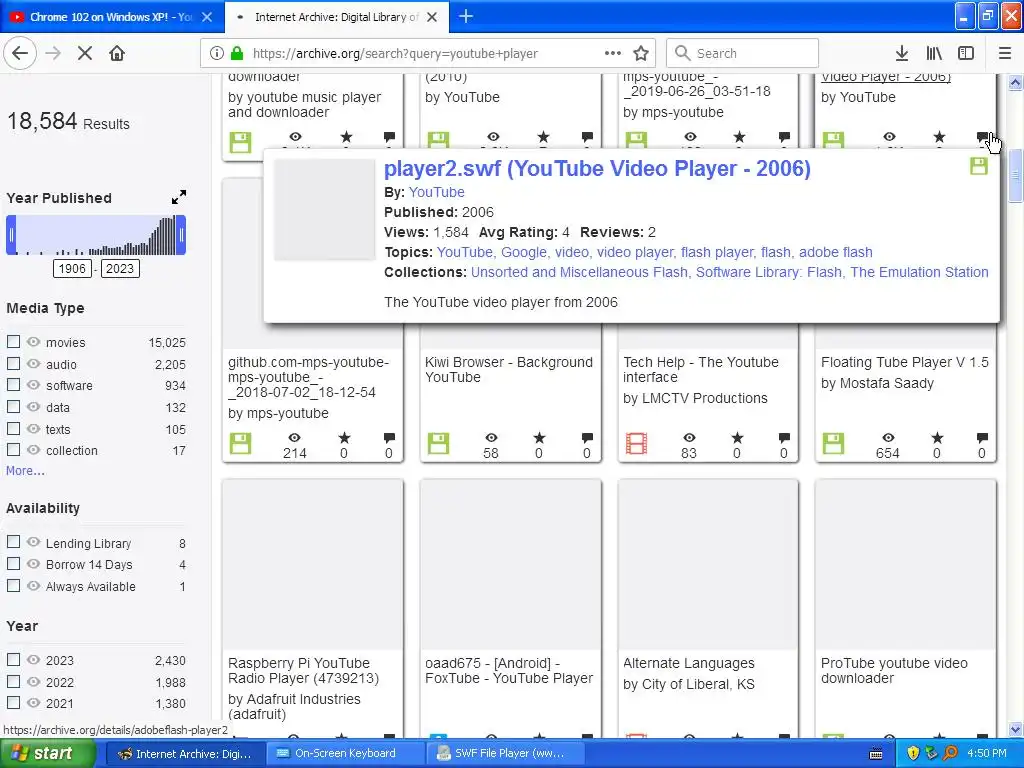Click the security shield tray icon
1024x768 pixels.
(912, 754)
